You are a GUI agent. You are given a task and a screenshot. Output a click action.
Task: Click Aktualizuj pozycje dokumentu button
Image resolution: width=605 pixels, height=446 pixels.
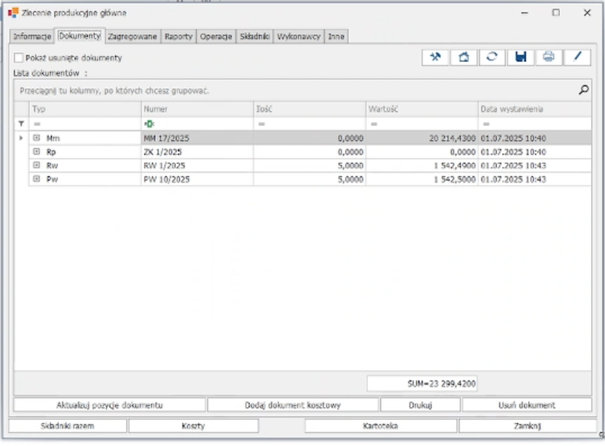(110, 405)
